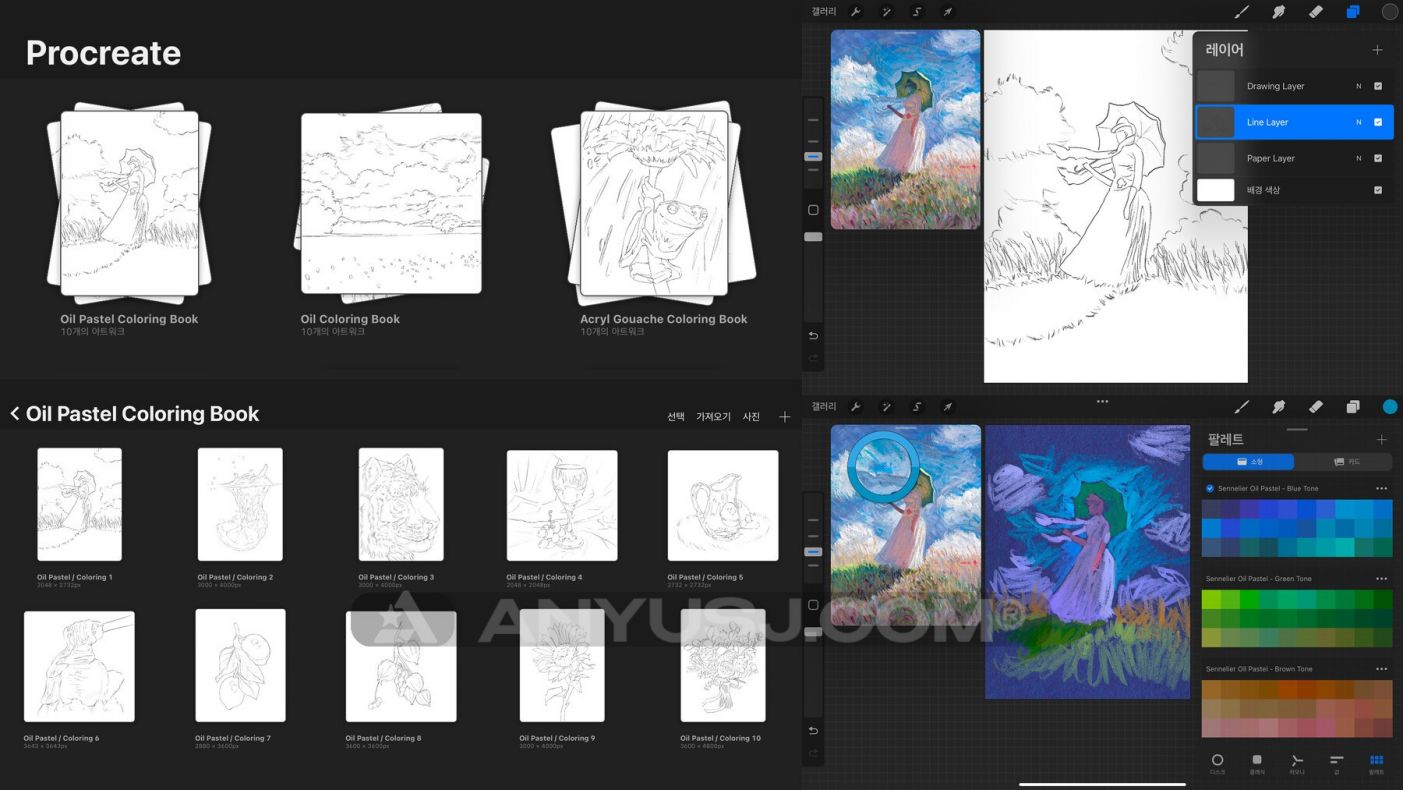Add a new palette with the plus icon
This screenshot has width=1403, height=790.
pos(1381,440)
